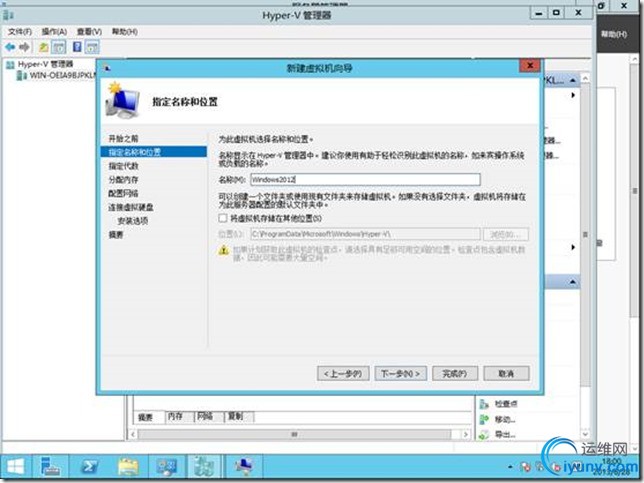Click actions pane scrollbar up arrow
644x483 pixels.
585,78
